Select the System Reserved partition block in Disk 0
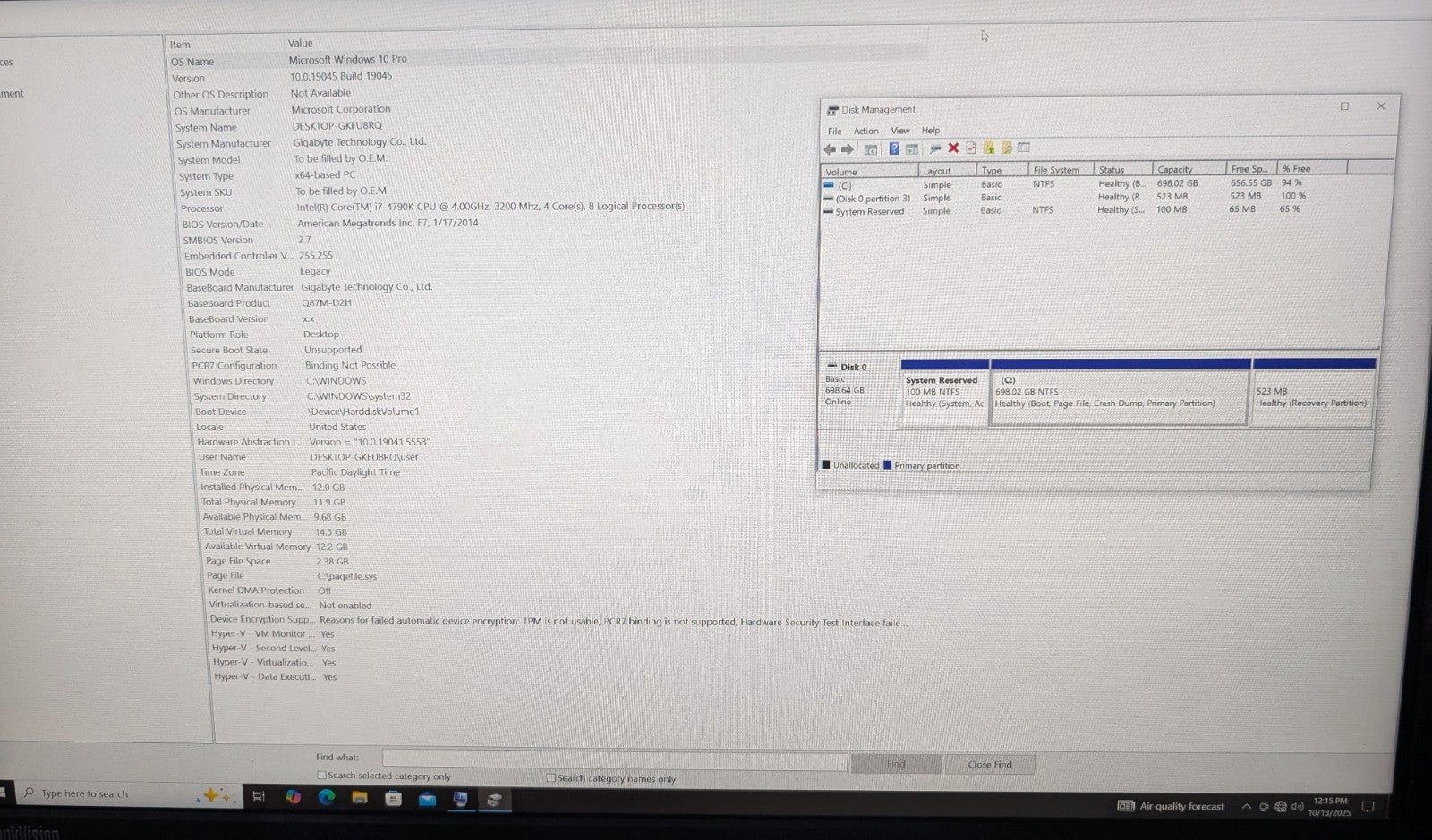 point(944,392)
